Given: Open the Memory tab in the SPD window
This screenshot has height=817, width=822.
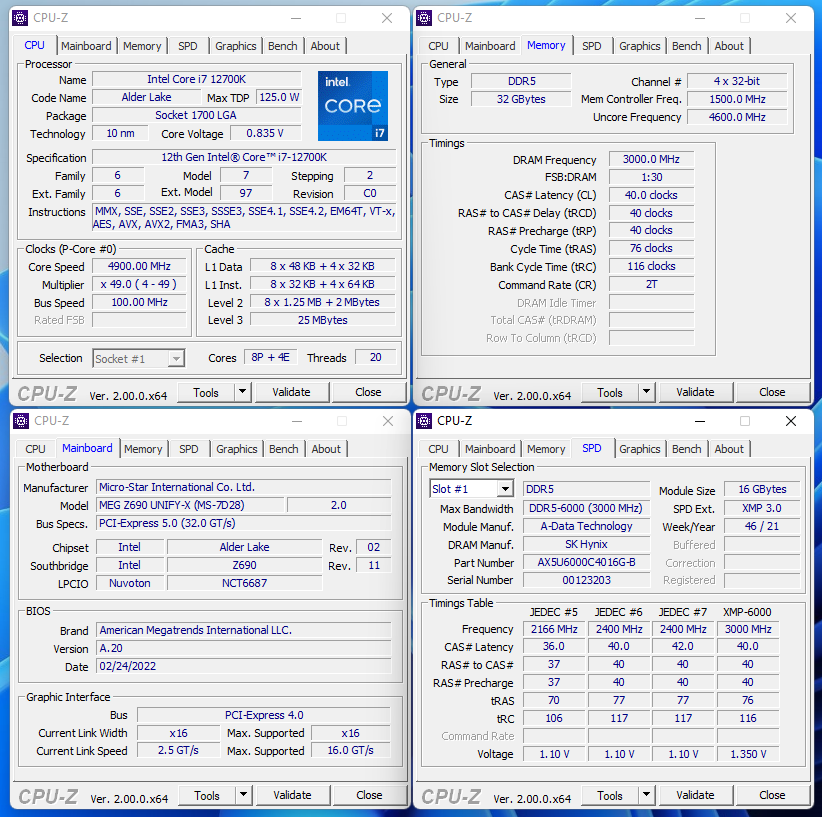Looking at the screenshot, I should pos(546,449).
